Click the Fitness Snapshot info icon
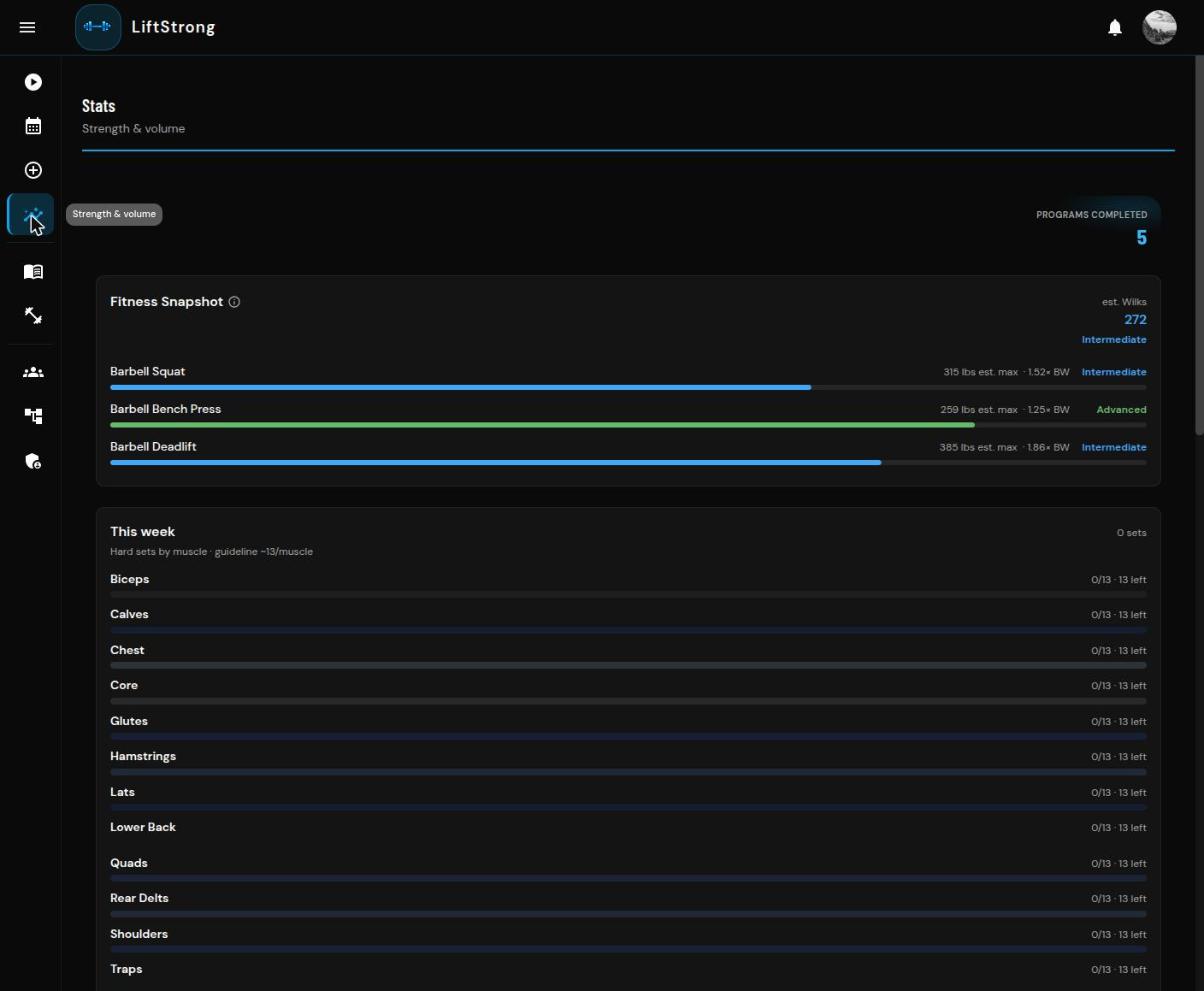The height and width of the screenshot is (991, 1204). pos(234,302)
